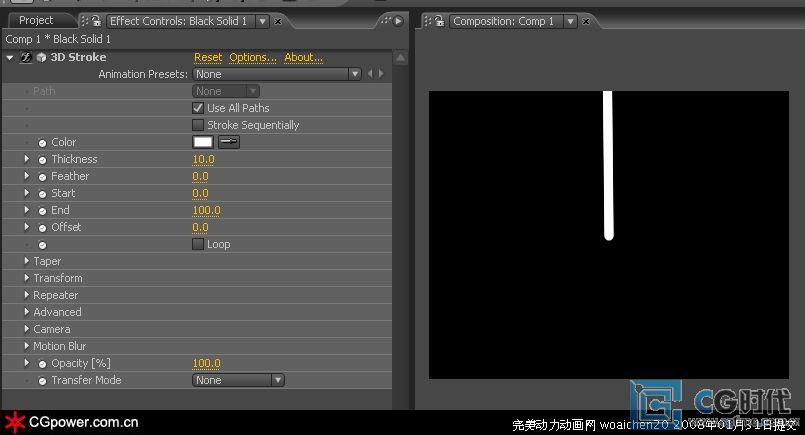Open the 3D Stroke Options link
Image resolution: width=805 pixels, height=435 pixels.
253,57
